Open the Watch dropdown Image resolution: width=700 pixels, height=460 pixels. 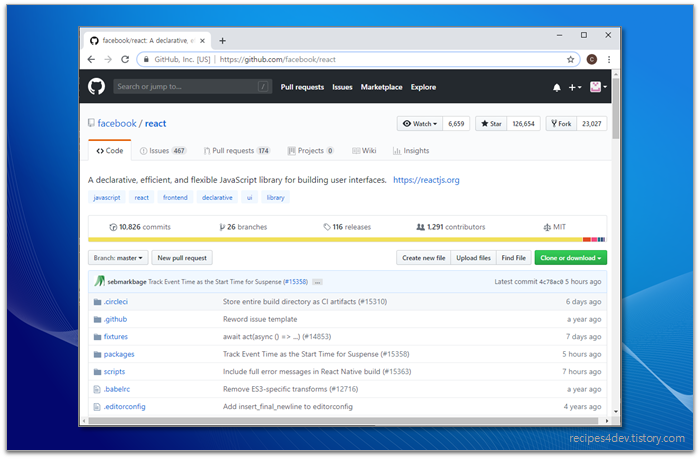coord(420,124)
